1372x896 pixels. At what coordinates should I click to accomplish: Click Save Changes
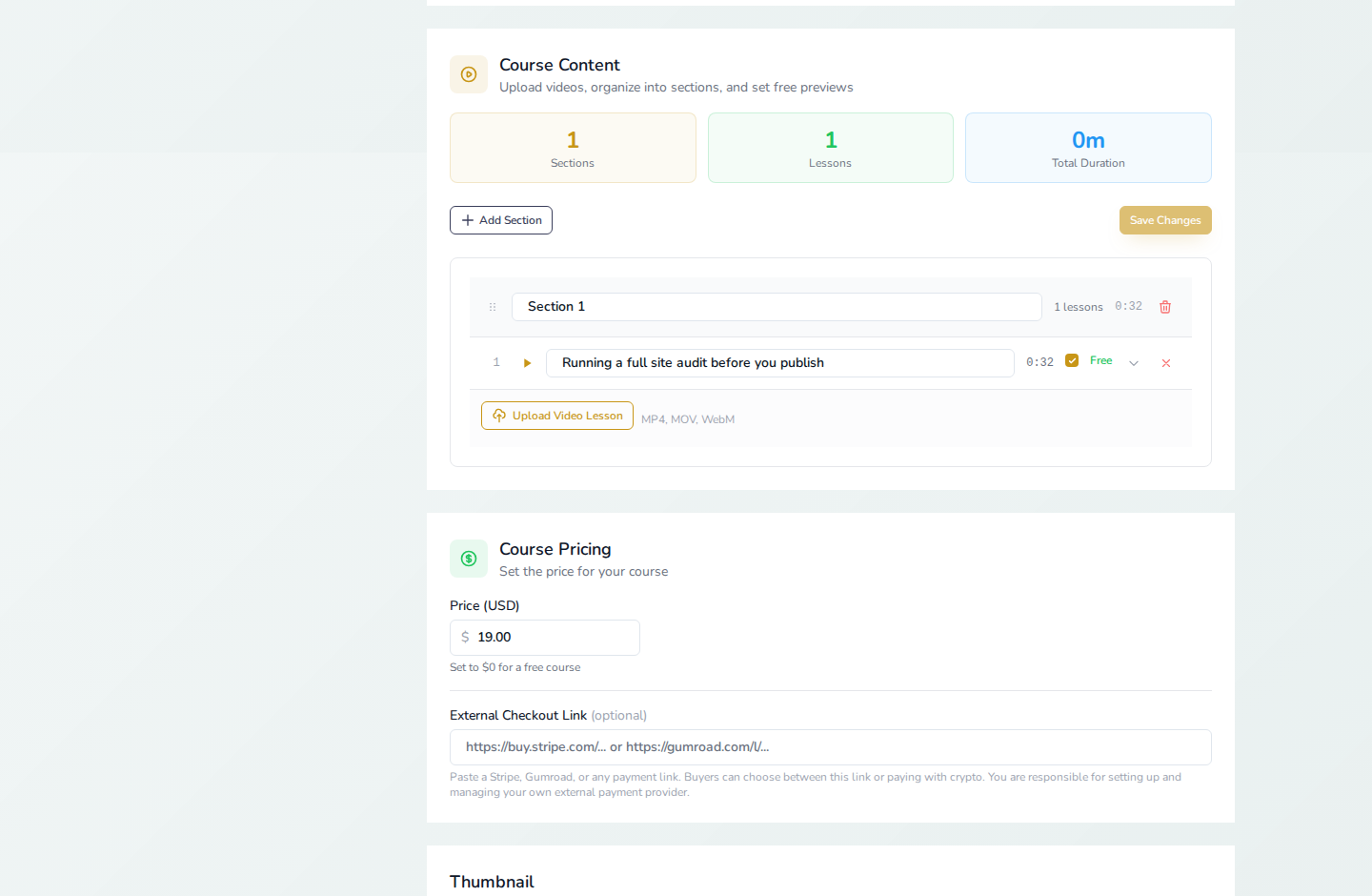[x=1165, y=220]
